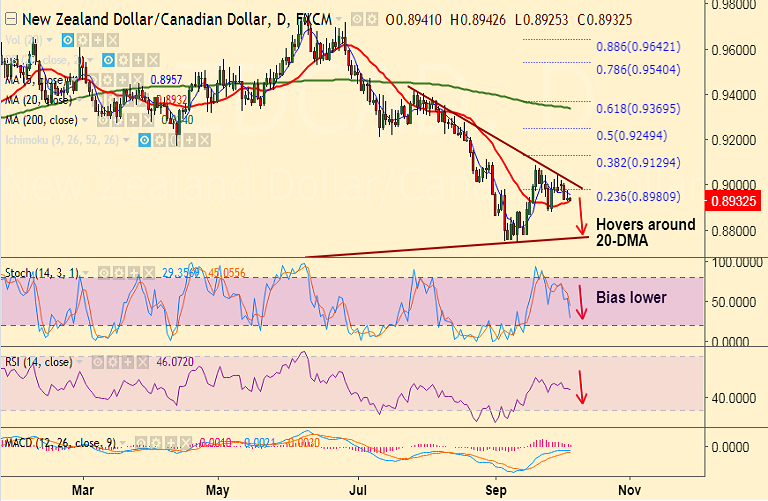Remove the RSI indicator

pos(143,362)
